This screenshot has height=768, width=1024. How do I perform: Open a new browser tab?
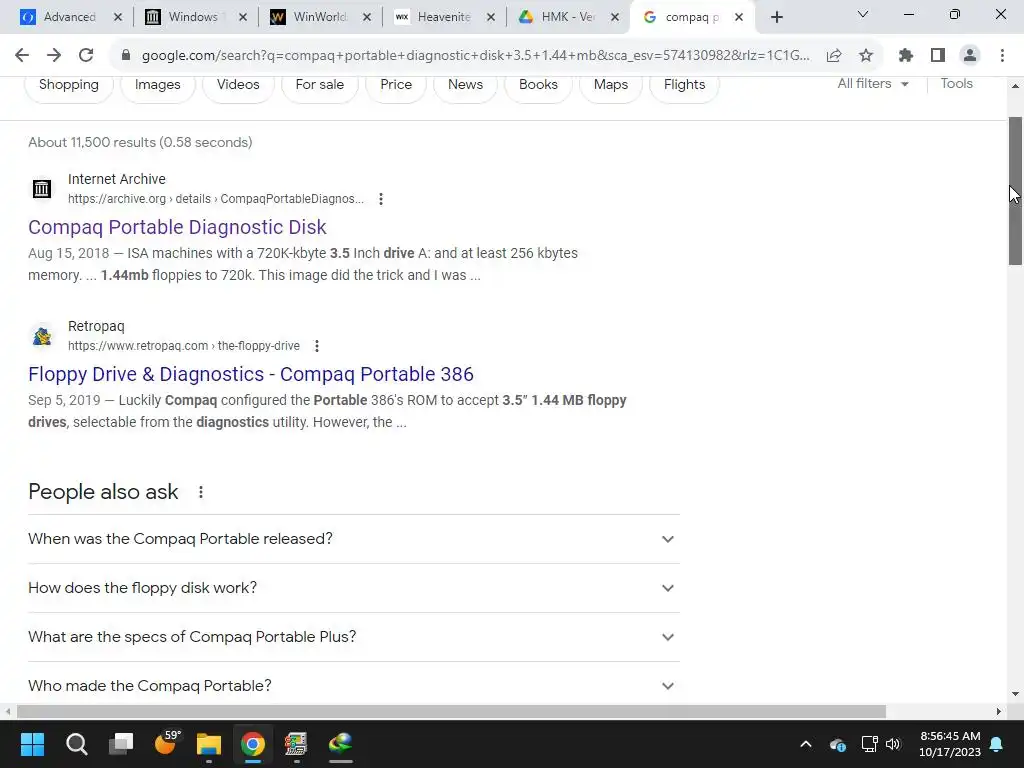click(776, 17)
